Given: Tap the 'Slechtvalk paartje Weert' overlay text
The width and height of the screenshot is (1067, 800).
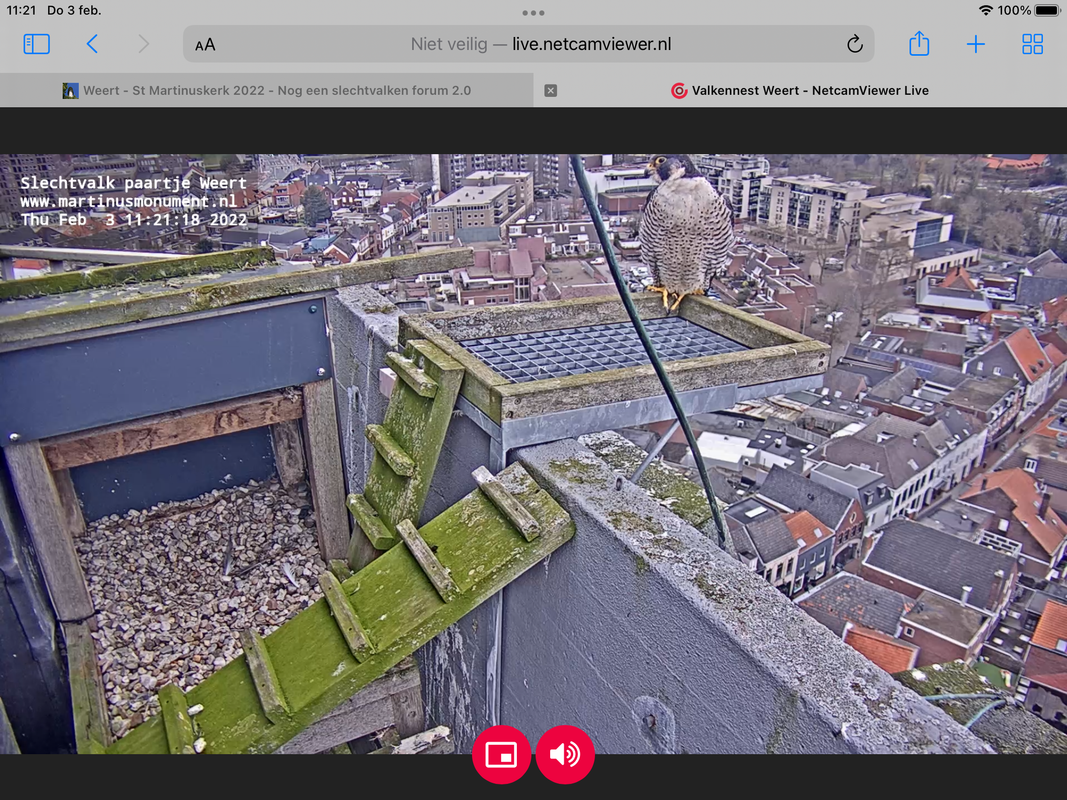Looking at the screenshot, I should 133,183.
